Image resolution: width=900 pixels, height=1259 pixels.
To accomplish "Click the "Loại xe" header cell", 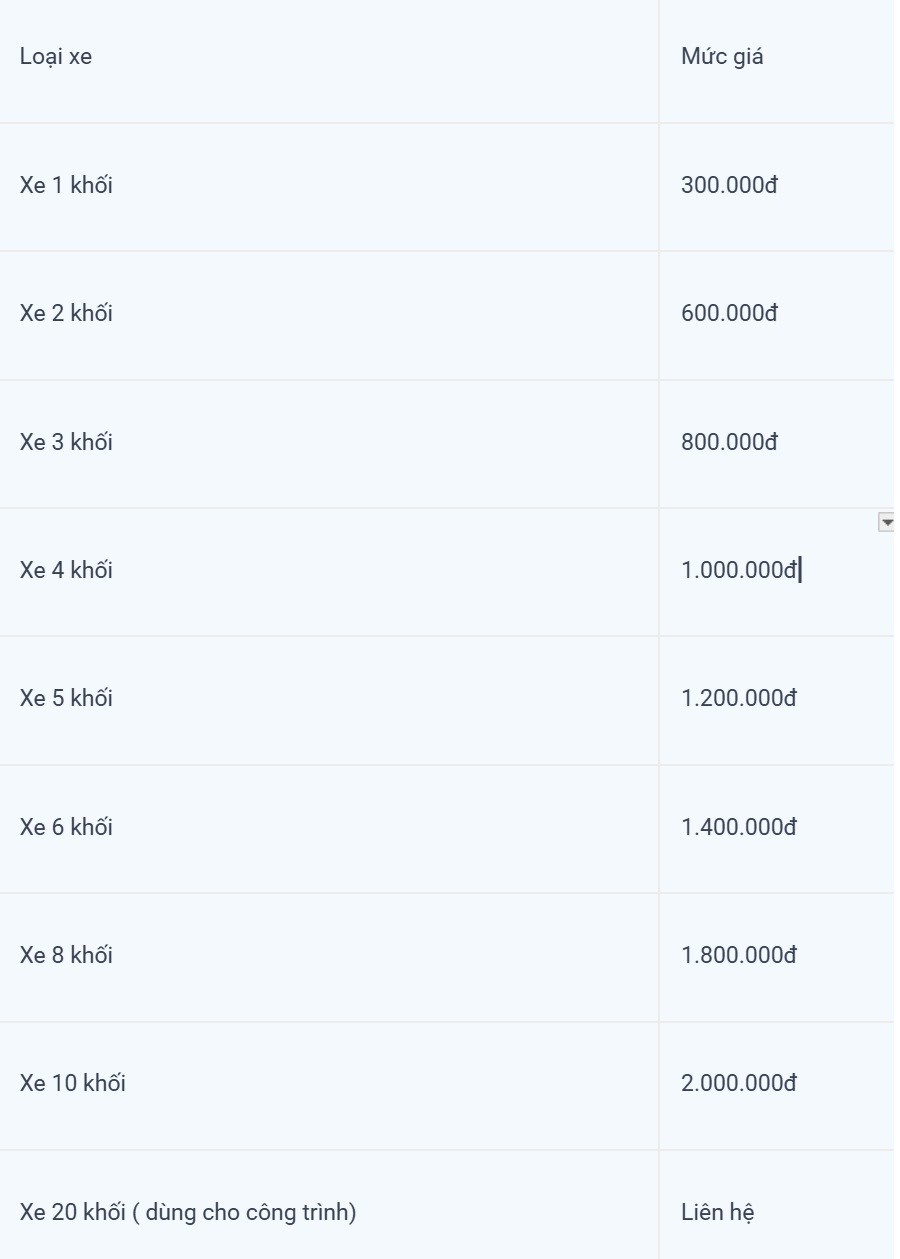I will (56, 57).
